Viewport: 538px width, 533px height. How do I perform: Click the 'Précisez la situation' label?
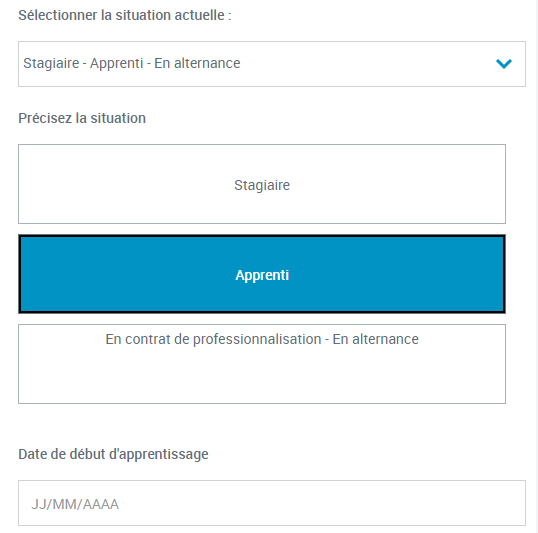click(x=82, y=118)
